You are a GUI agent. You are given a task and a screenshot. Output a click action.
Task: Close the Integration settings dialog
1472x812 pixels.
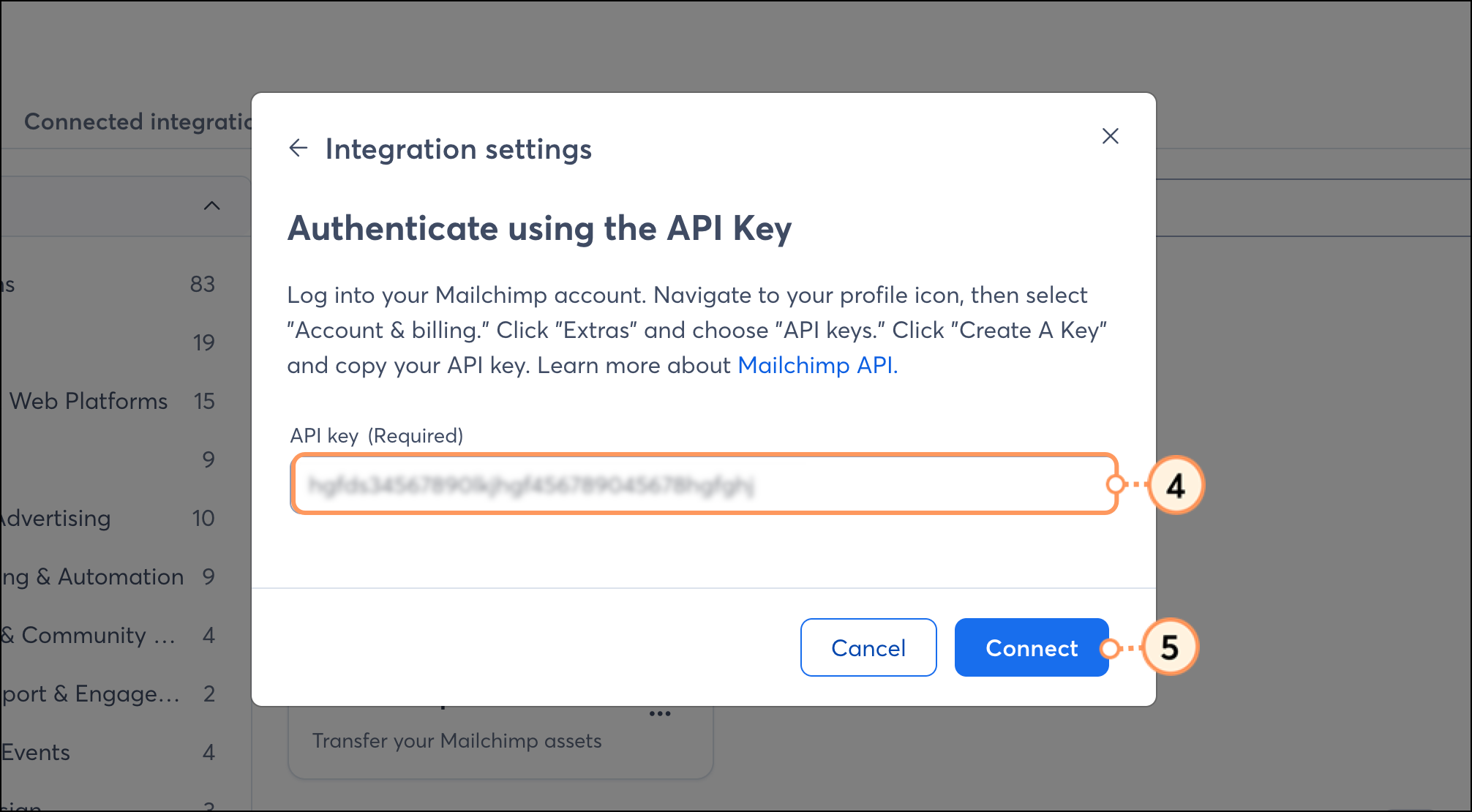(x=1110, y=136)
